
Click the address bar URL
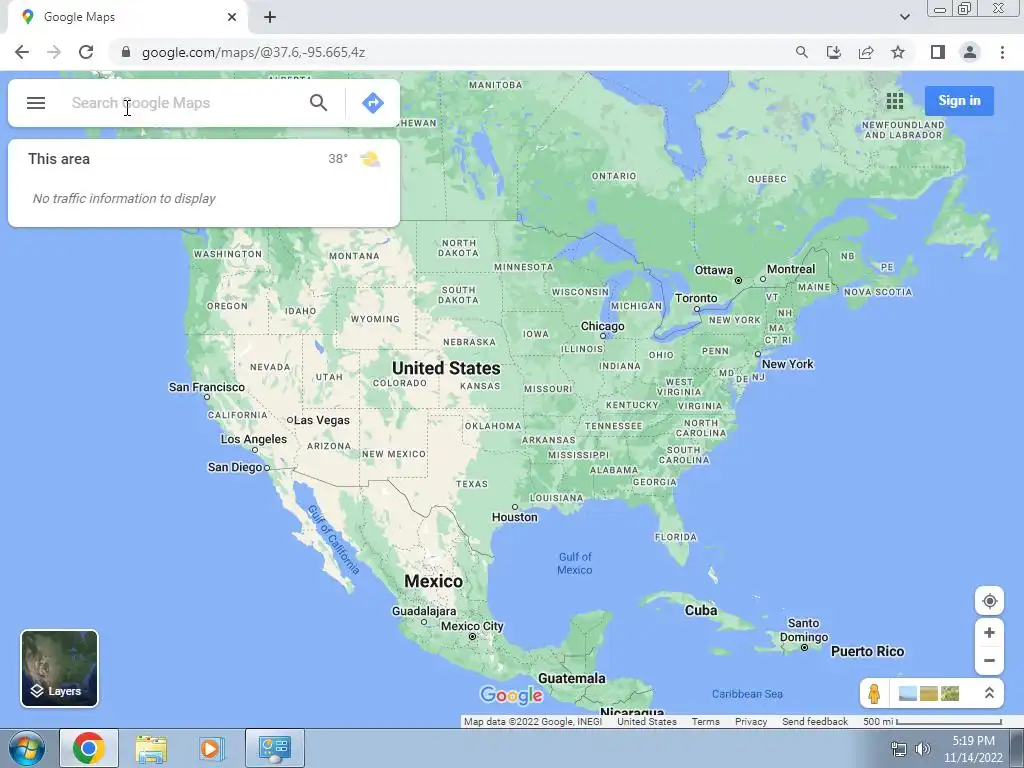click(x=253, y=52)
